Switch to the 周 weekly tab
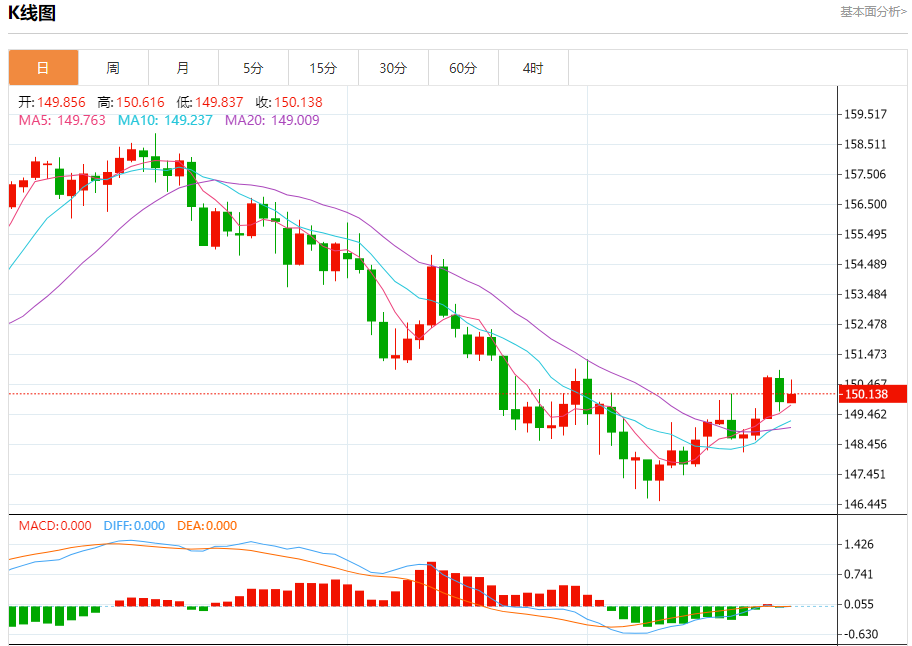This screenshot has width=912, height=646. (x=113, y=68)
